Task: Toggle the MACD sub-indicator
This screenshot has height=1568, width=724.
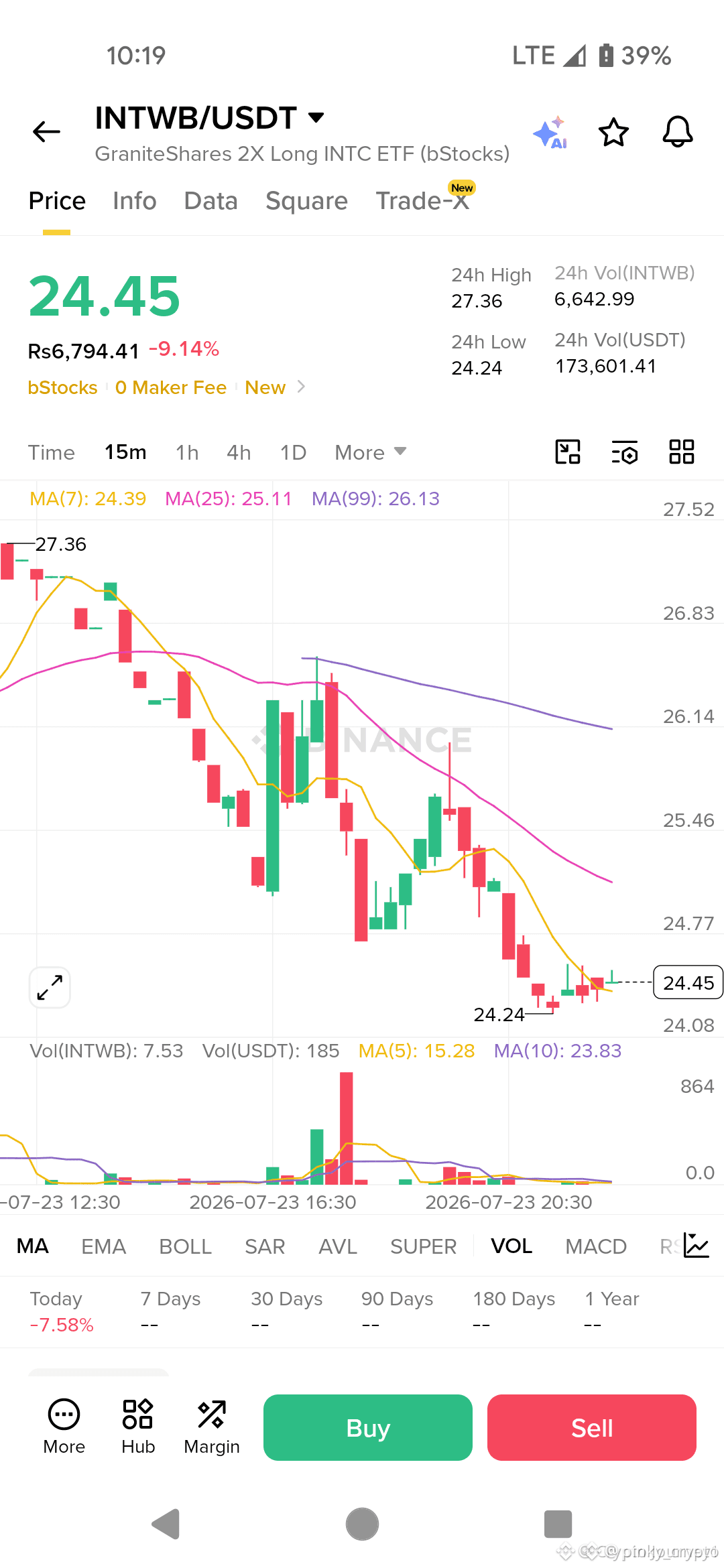Action: click(596, 1246)
